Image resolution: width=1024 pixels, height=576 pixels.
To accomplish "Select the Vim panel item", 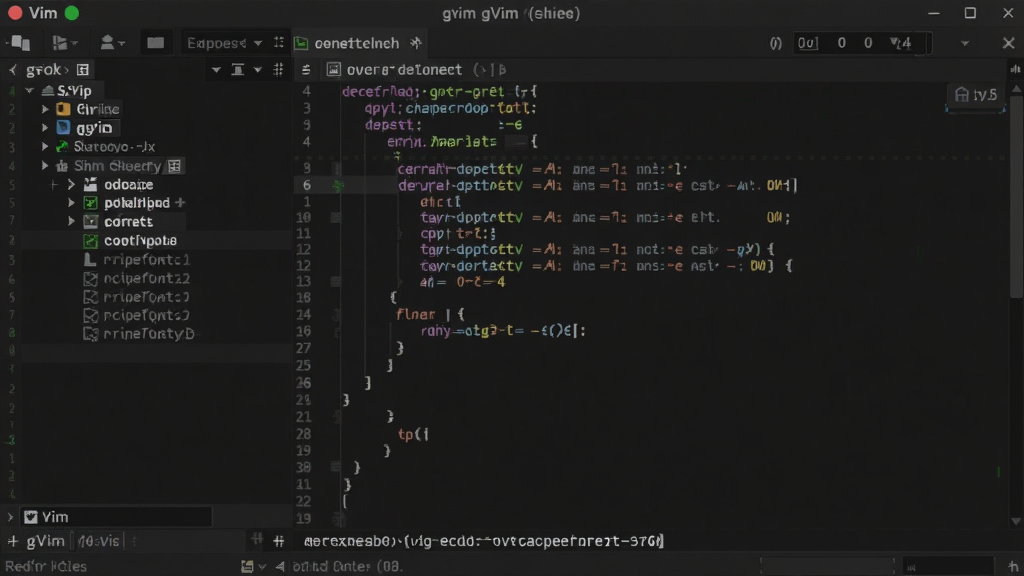I will coord(116,517).
